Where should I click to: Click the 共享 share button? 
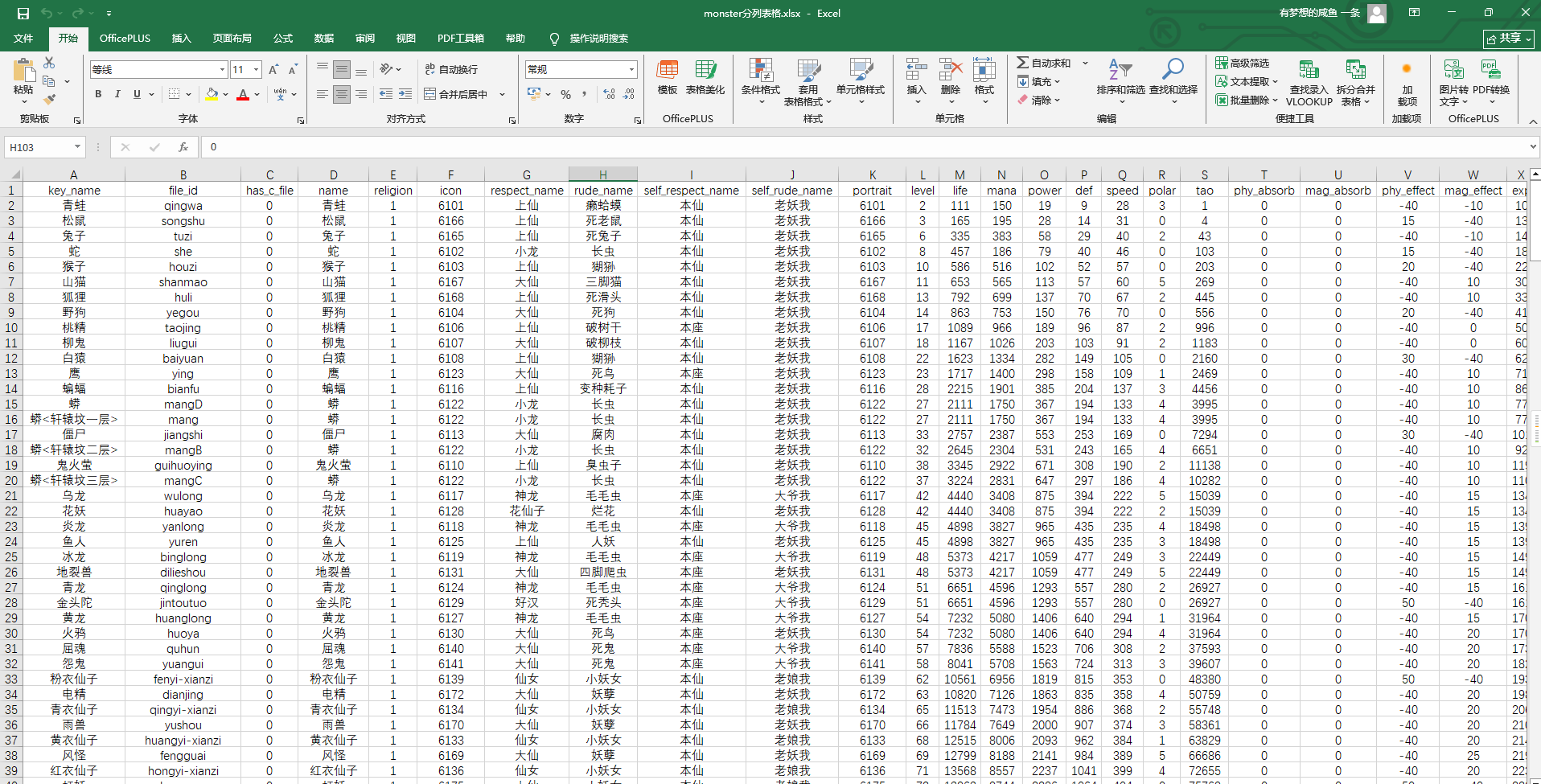point(1508,39)
